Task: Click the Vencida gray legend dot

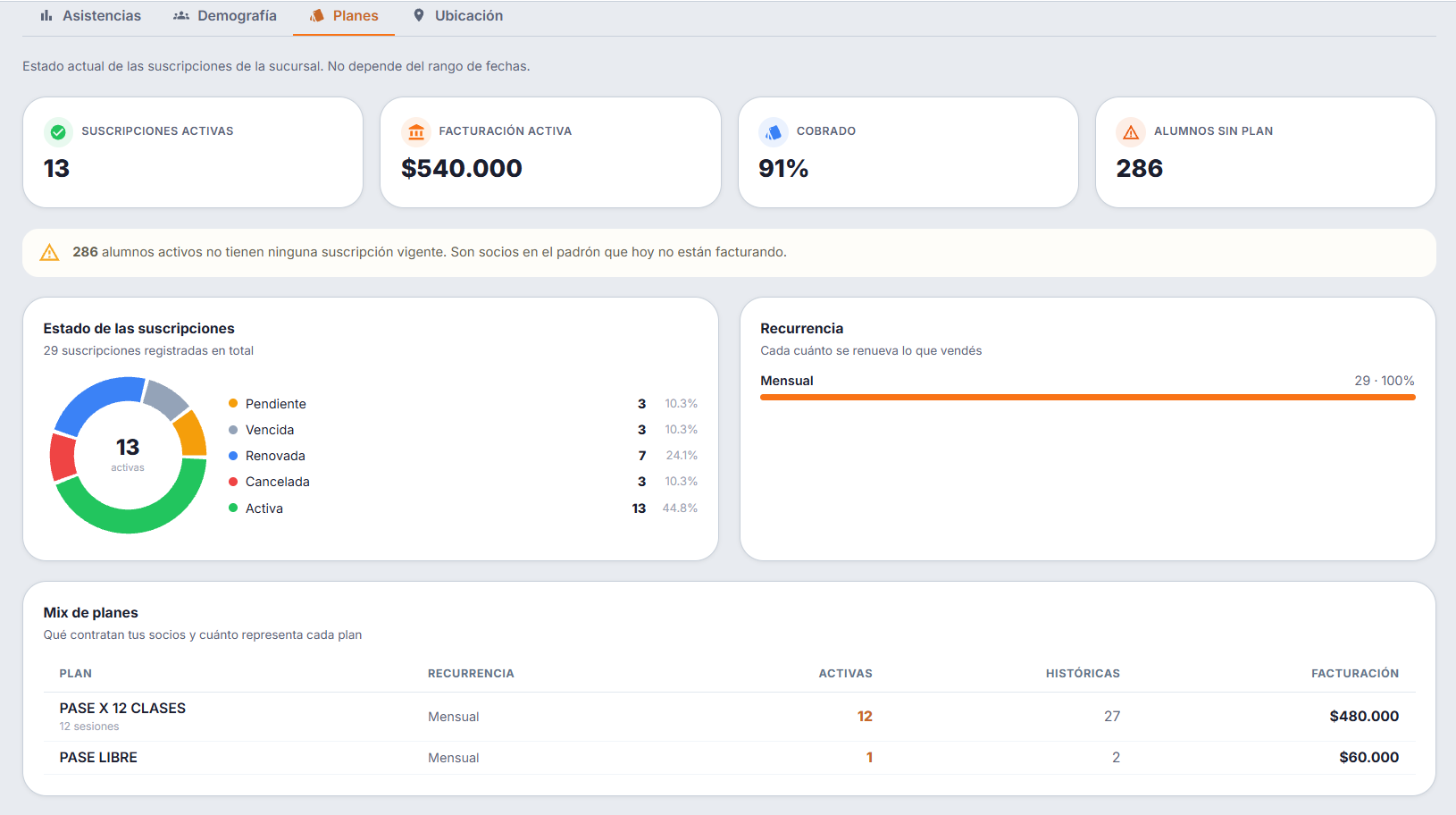Action: tap(233, 430)
